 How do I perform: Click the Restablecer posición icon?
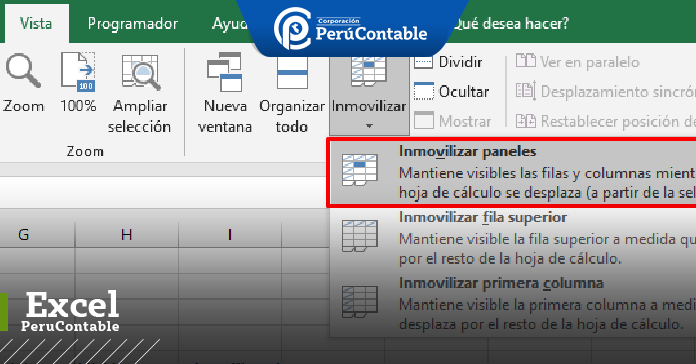[526, 121]
